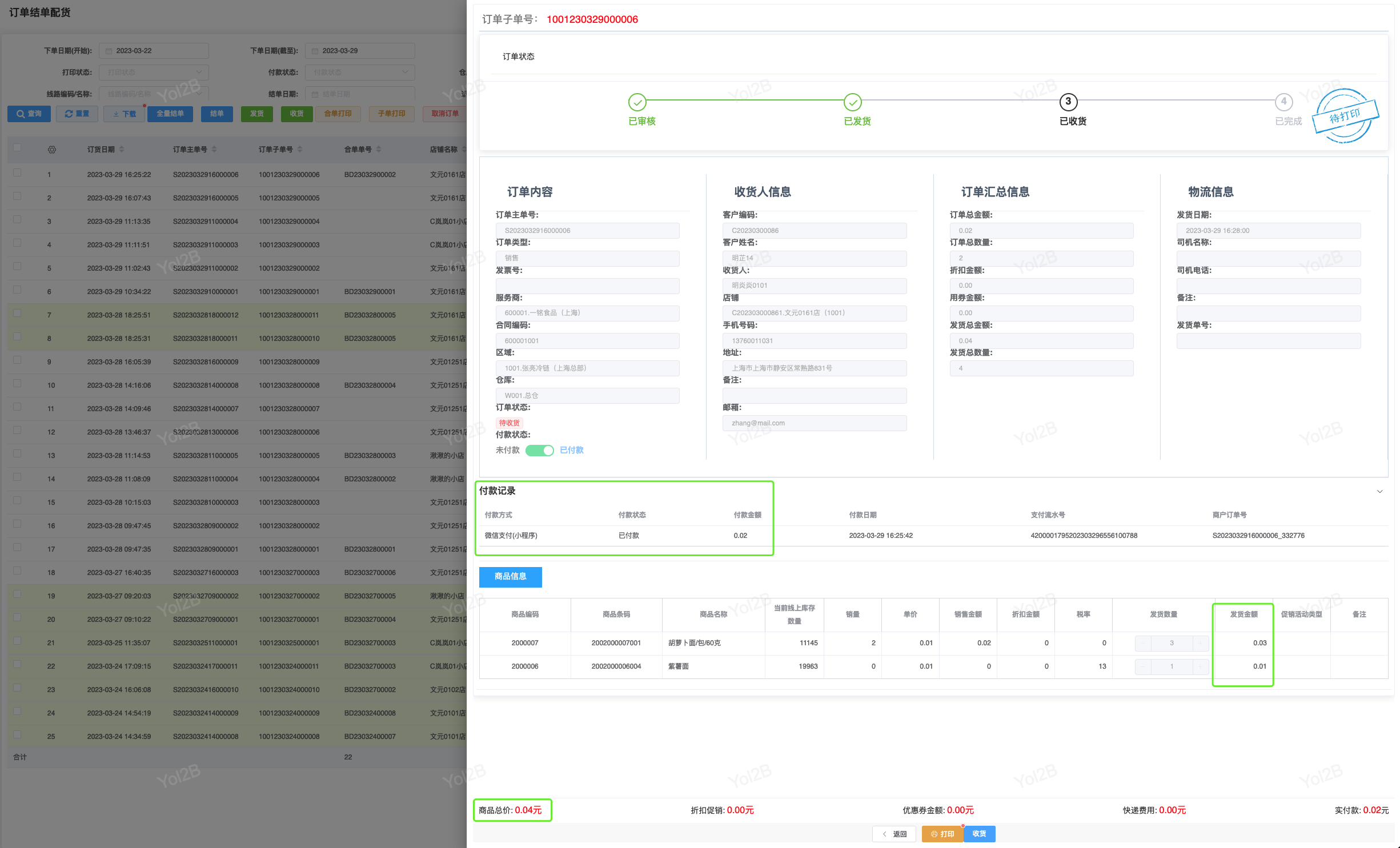Click the 订货日期 column sort arrows
This screenshot has width=1400, height=848.
point(122,150)
